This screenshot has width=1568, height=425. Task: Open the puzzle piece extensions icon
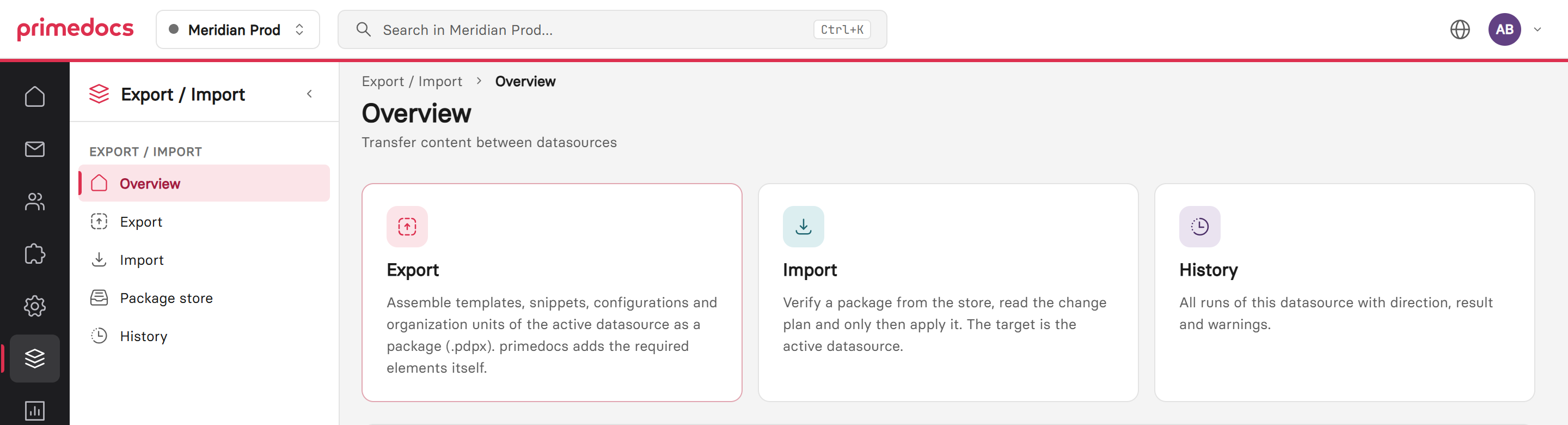(x=35, y=254)
